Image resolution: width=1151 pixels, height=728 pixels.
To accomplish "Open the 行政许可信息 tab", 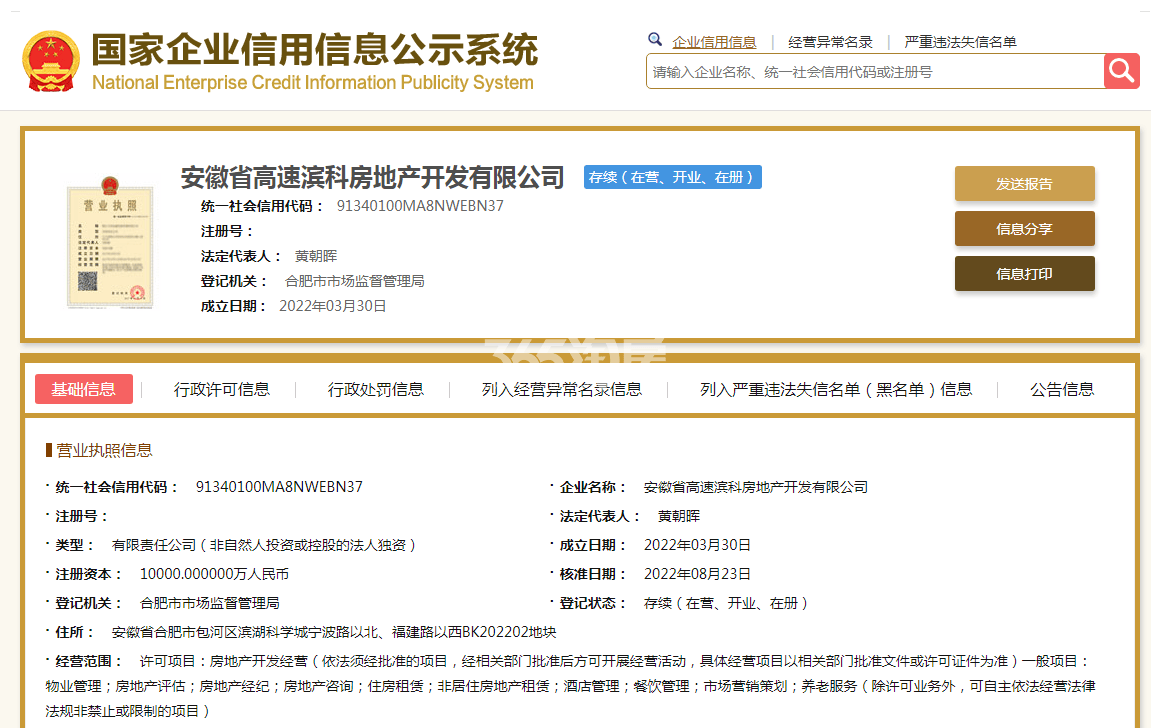I will tap(222, 389).
